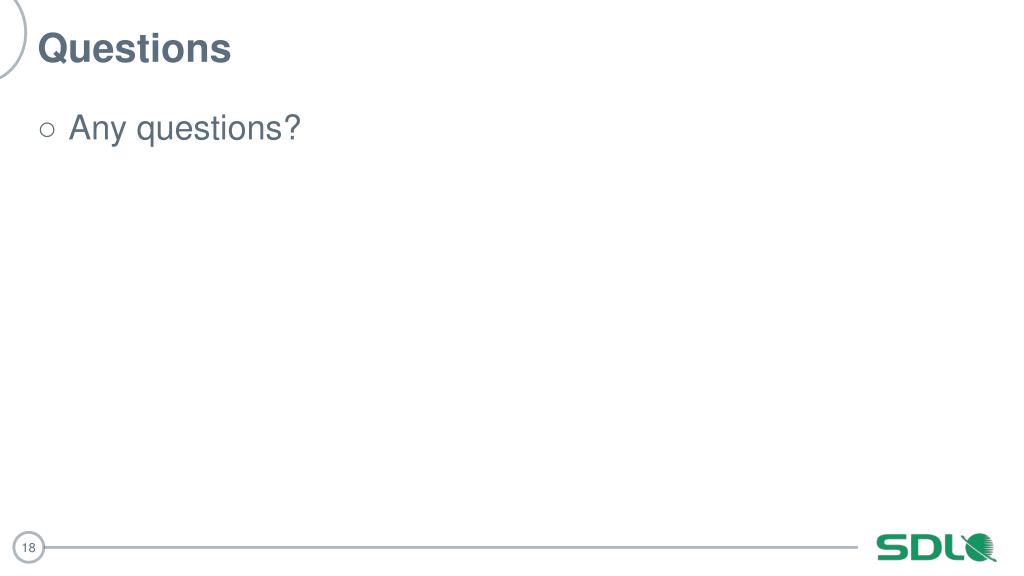Click the circled slide number 18
This screenshot has height=576, width=1024.
click(x=29, y=547)
